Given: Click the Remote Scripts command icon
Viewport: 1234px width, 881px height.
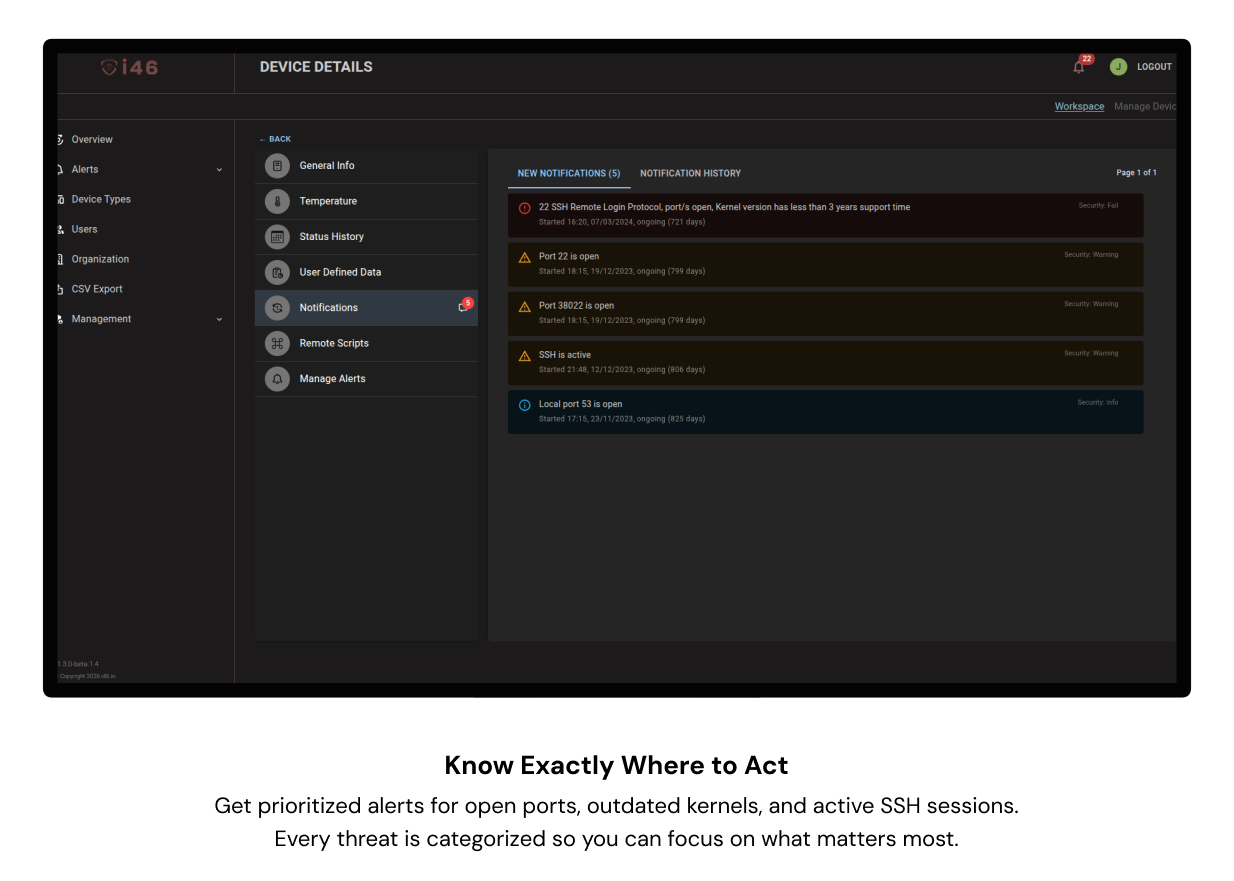Looking at the screenshot, I should pyautogui.click(x=277, y=343).
